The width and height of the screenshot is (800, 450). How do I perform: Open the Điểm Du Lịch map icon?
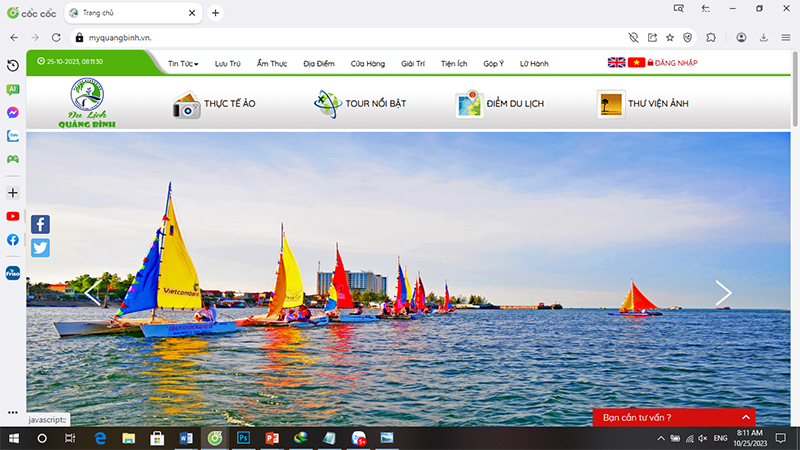tap(469, 104)
